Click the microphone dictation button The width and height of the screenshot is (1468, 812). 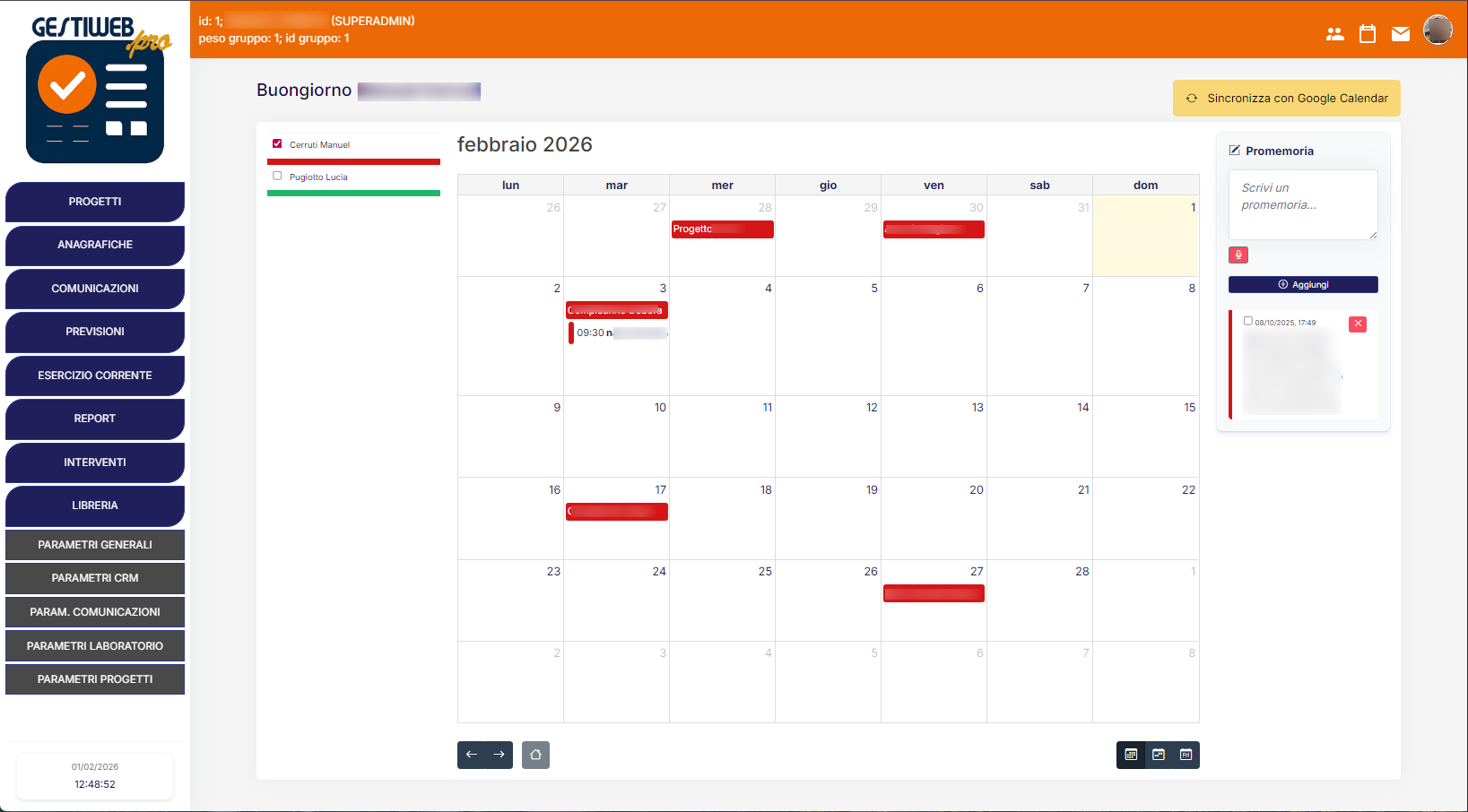pyautogui.click(x=1238, y=255)
